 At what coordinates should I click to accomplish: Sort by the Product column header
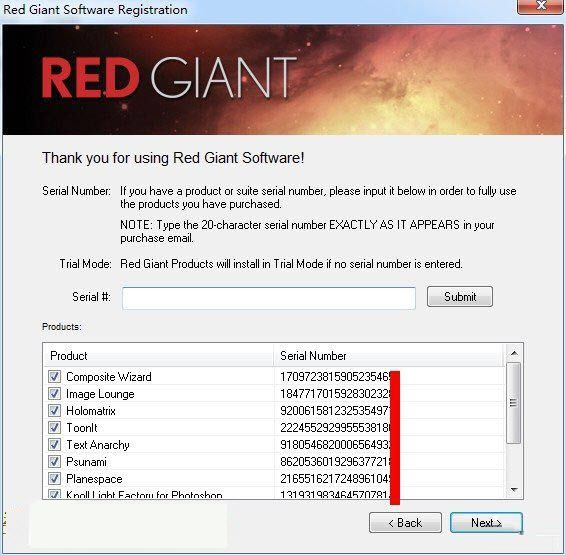tap(158, 356)
